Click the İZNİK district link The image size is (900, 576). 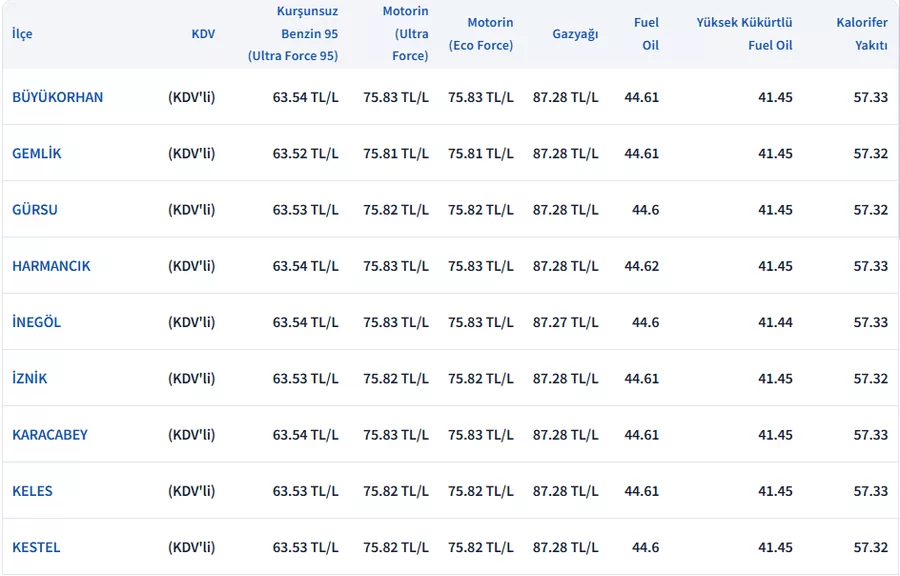click(x=30, y=379)
